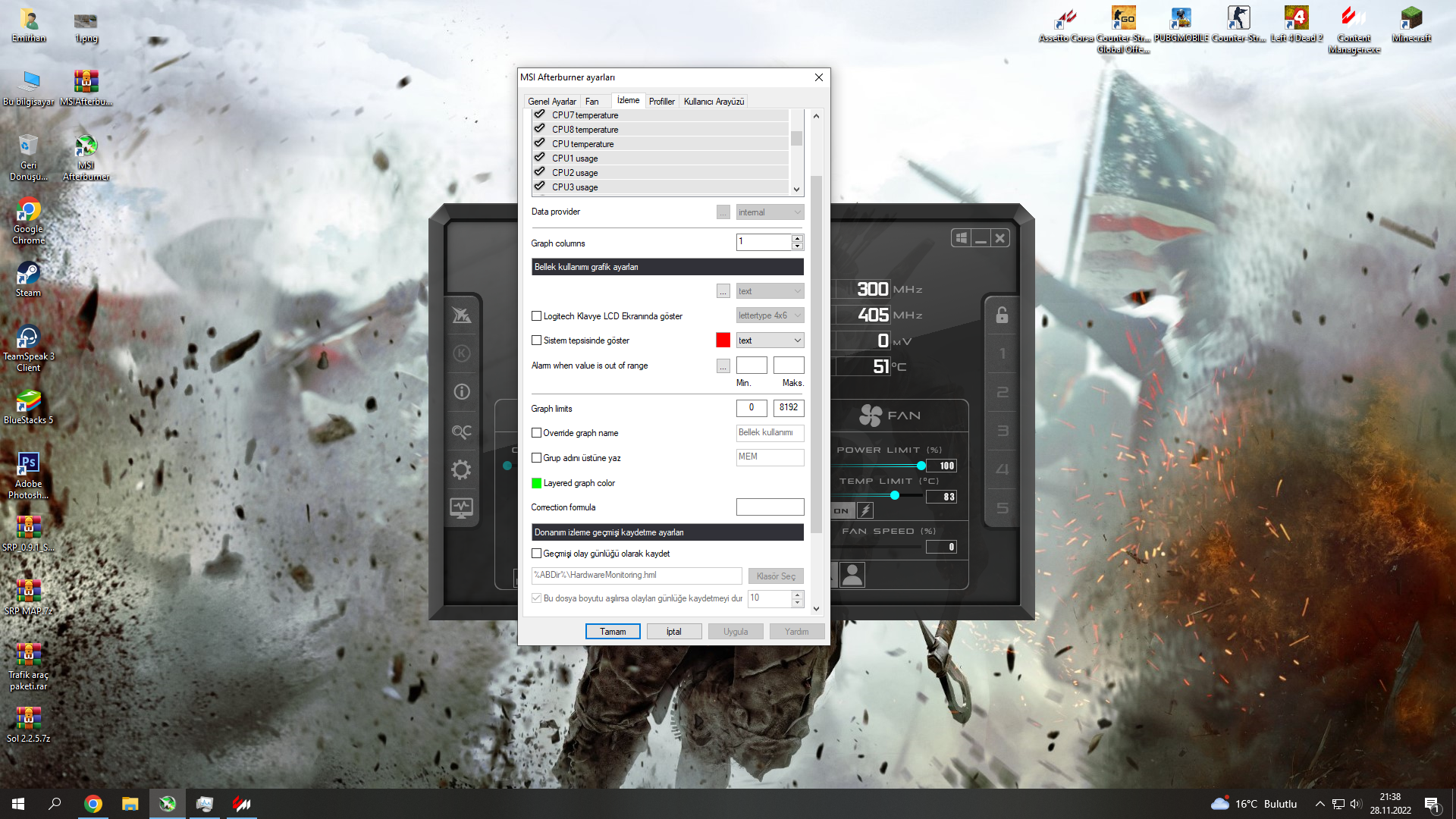
Task: Open Minecraft desktop shortcut
Action: coord(1411,24)
